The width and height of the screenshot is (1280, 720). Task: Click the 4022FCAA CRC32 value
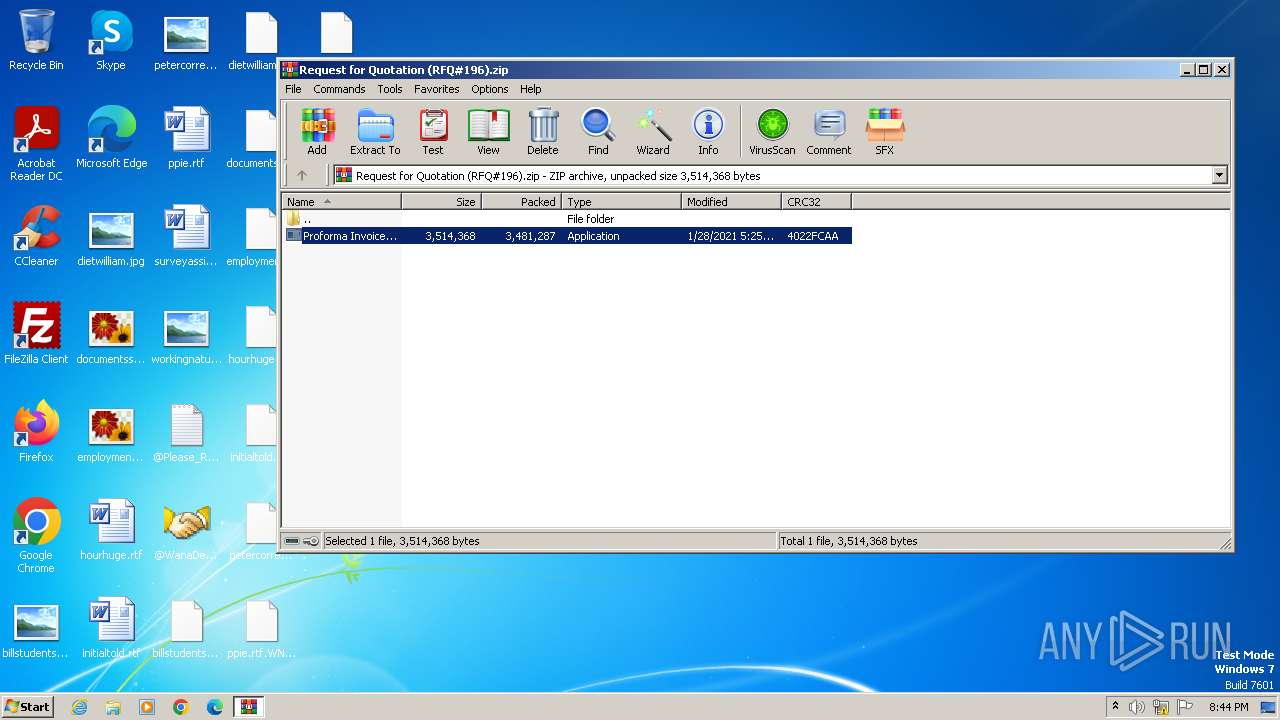click(x=813, y=236)
